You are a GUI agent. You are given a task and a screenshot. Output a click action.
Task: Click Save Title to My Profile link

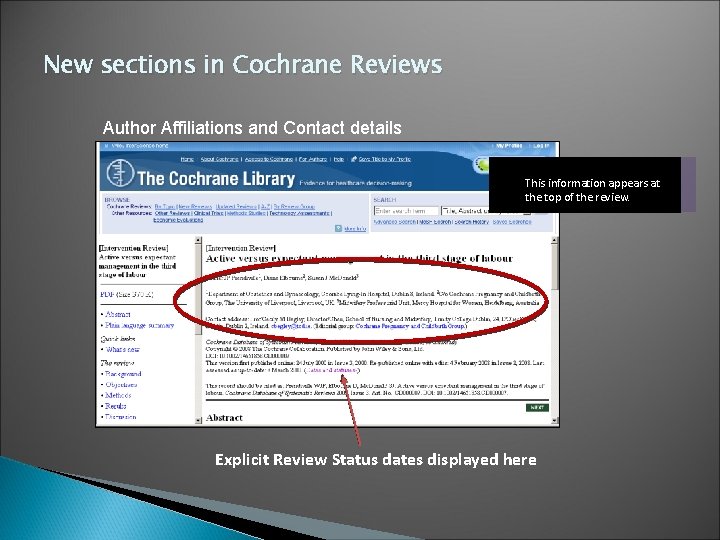[x=384, y=159]
